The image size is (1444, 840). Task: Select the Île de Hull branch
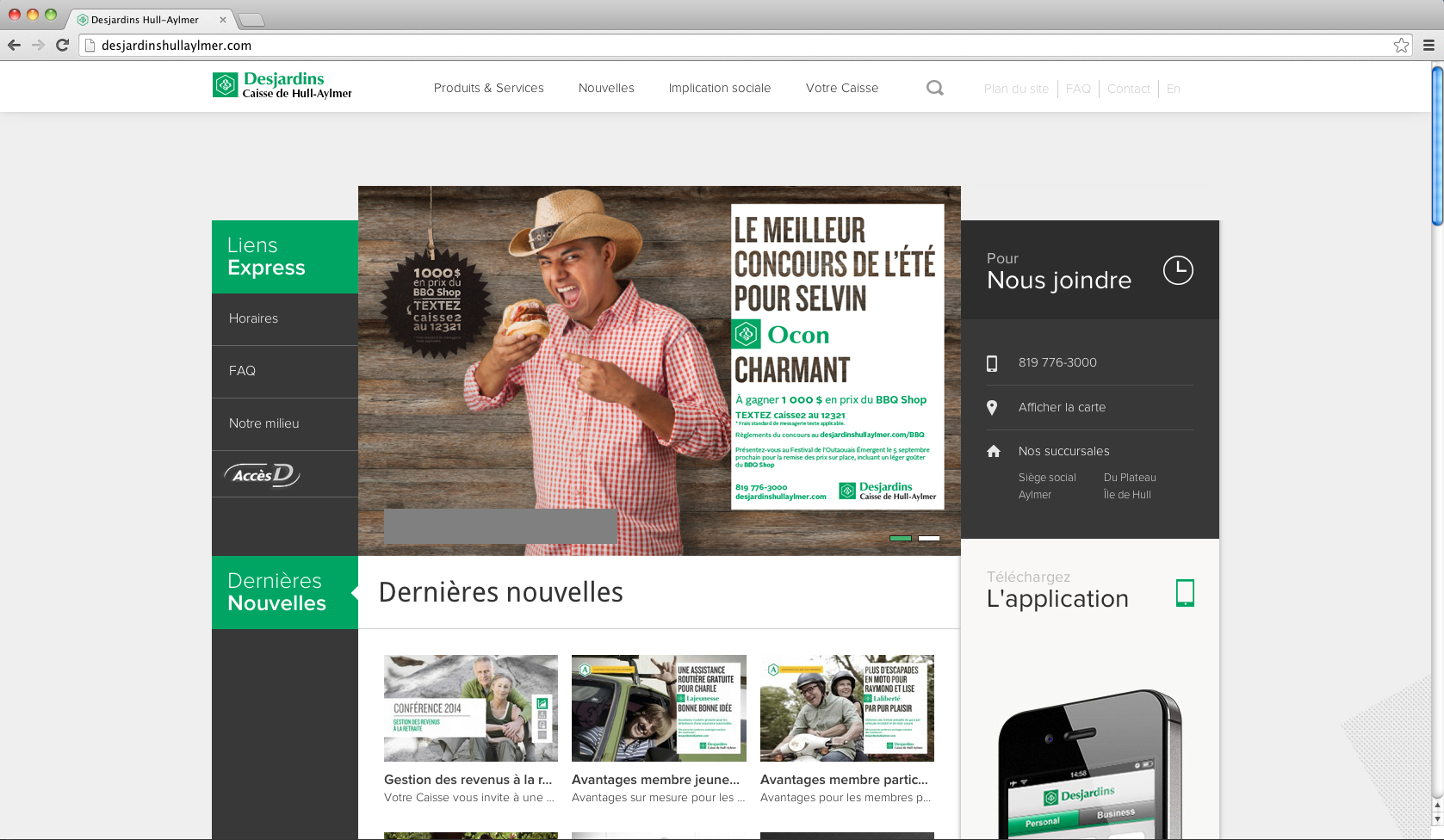coord(1127,495)
